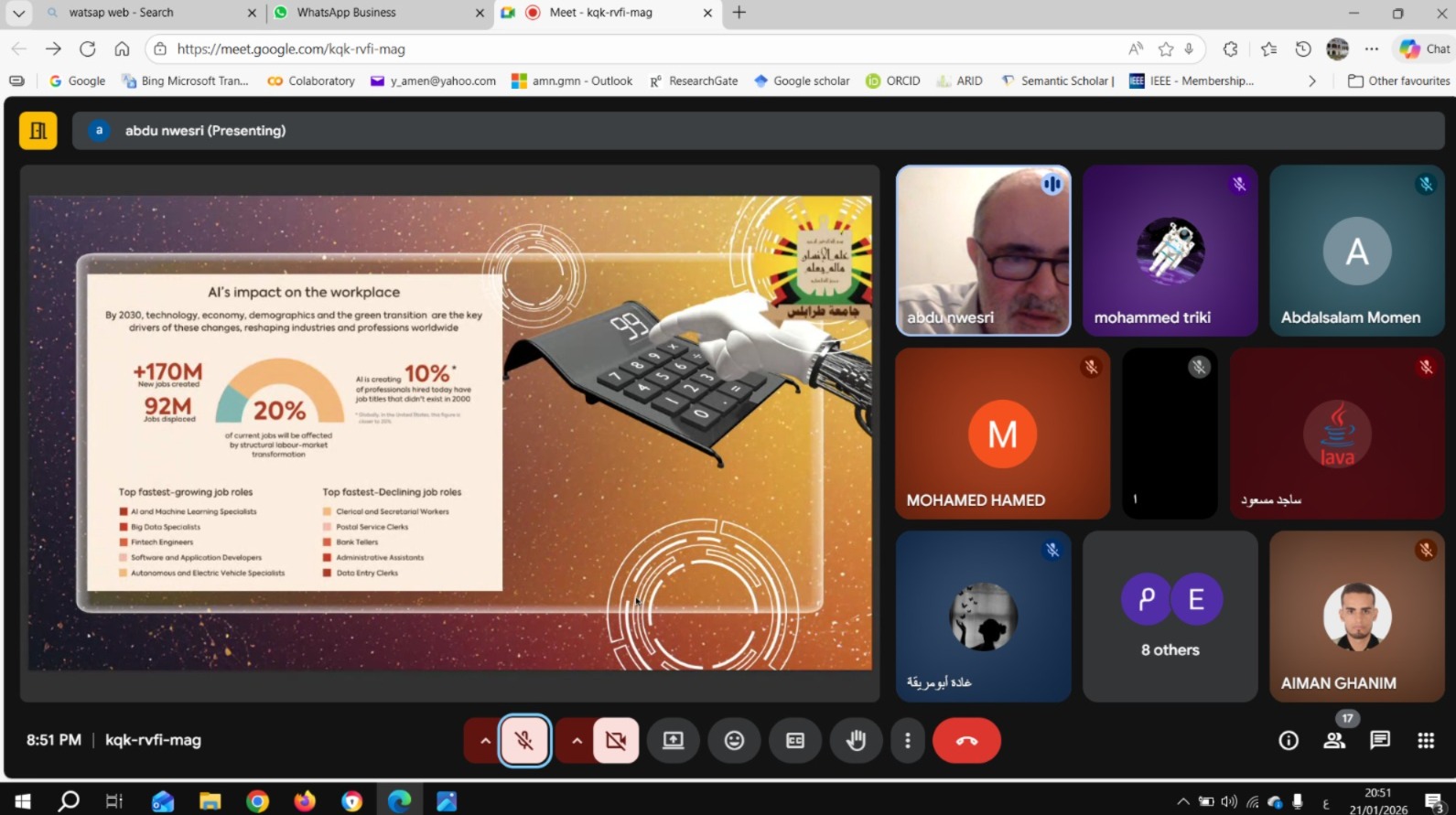The width and height of the screenshot is (1456, 815).
Task: Open the People panel icon
Action: pos(1334,741)
